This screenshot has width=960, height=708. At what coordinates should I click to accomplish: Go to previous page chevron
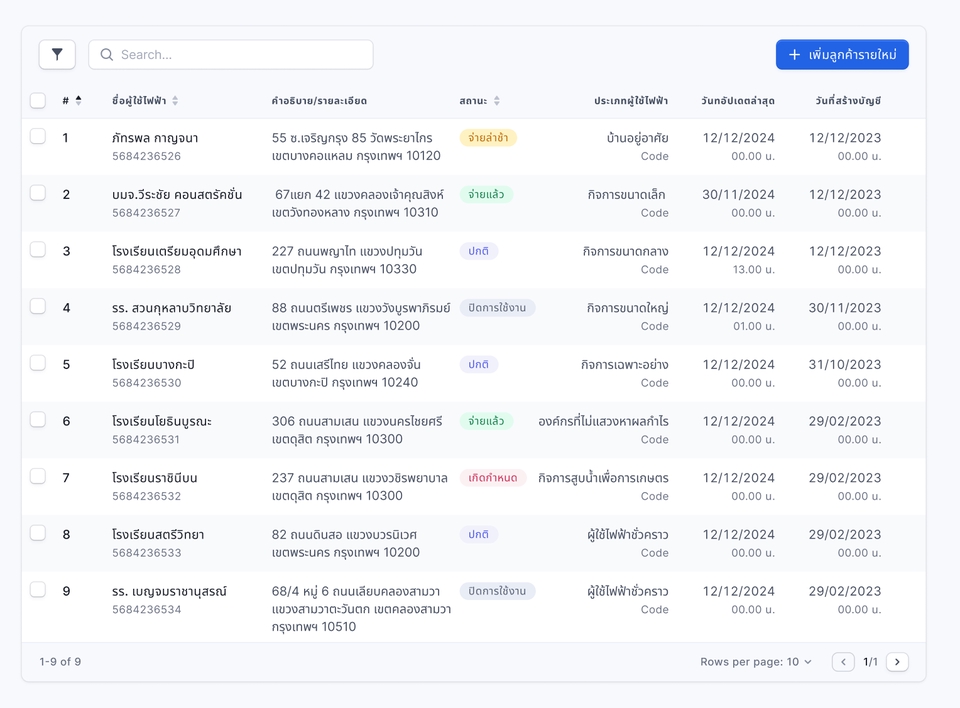(843, 662)
